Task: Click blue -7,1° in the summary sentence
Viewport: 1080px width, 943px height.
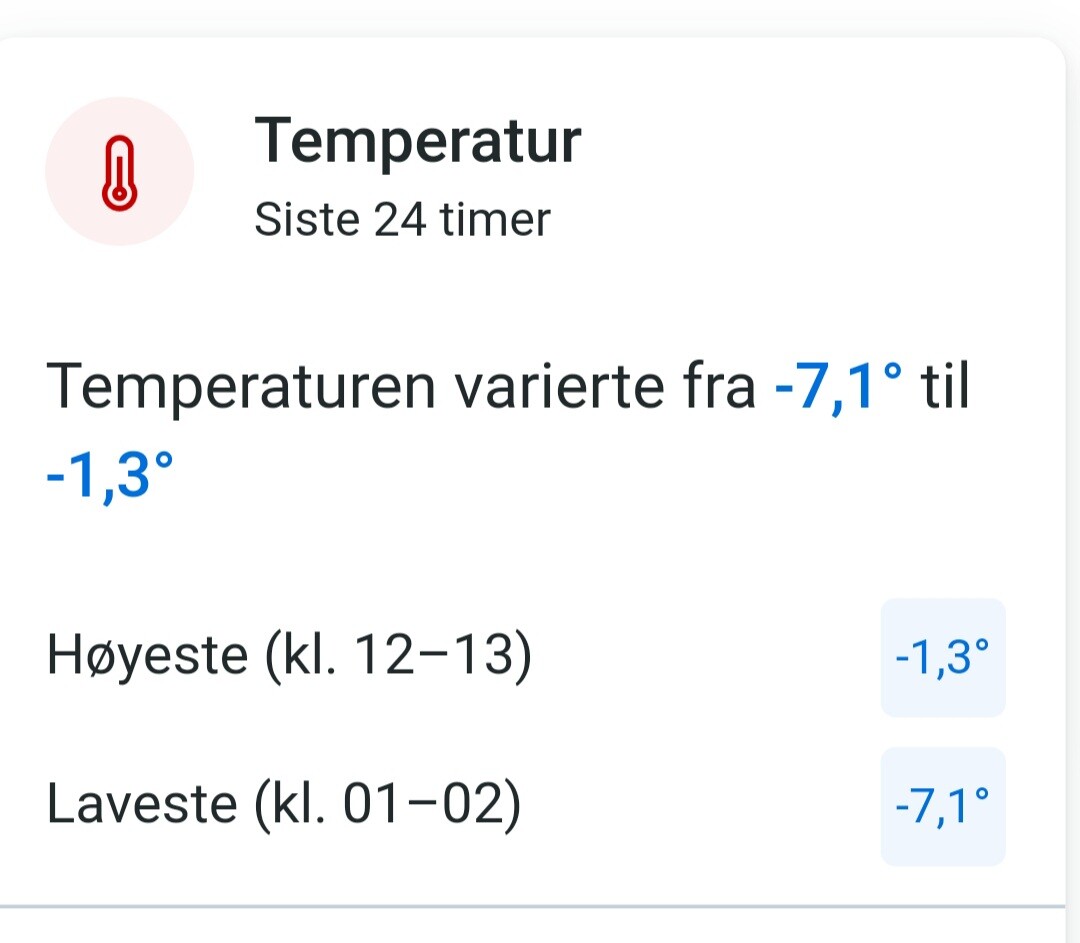Action: 838,387
